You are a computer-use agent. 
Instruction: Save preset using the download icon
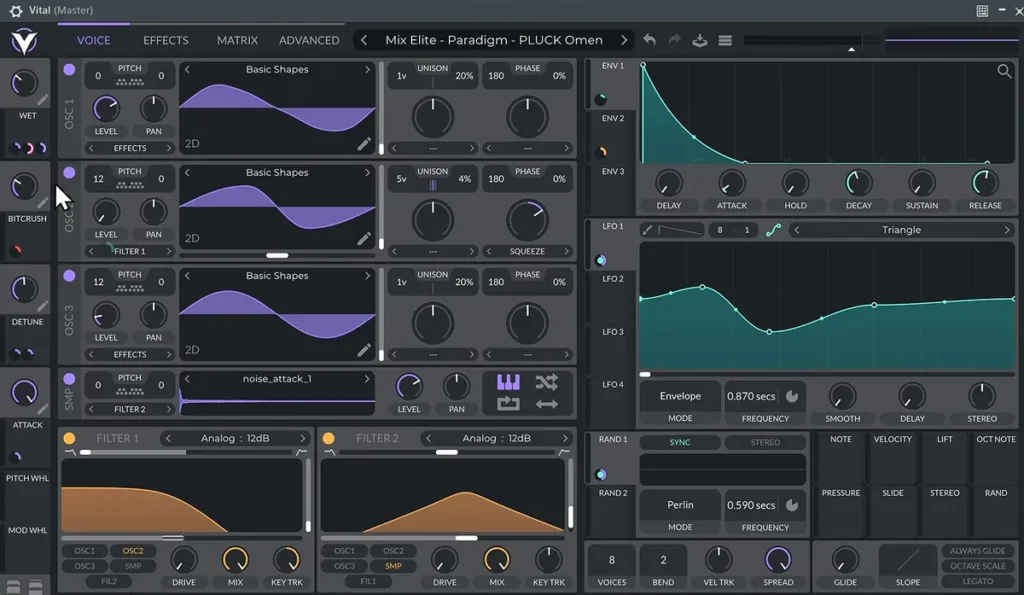click(699, 40)
